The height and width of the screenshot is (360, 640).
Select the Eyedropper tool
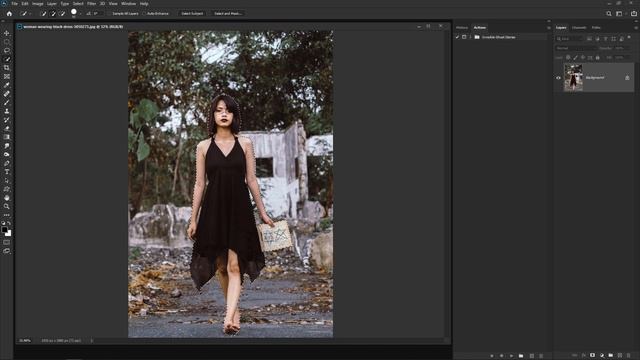click(x=7, y=85)
